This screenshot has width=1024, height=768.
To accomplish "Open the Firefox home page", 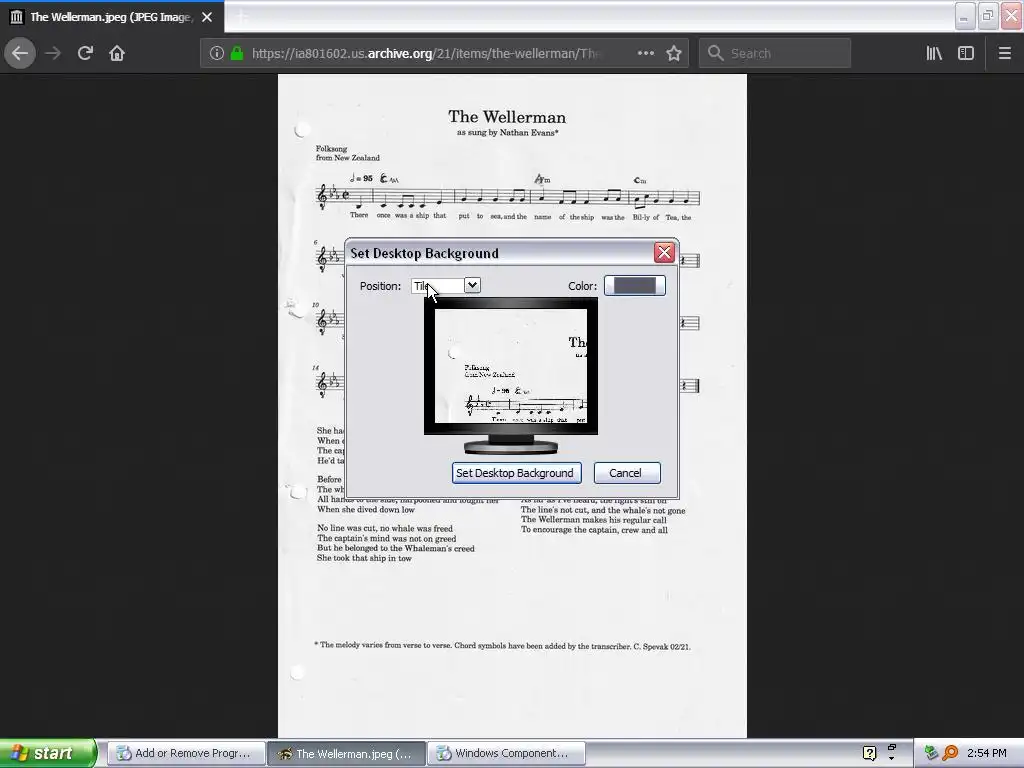I will (x=117, y=53).
